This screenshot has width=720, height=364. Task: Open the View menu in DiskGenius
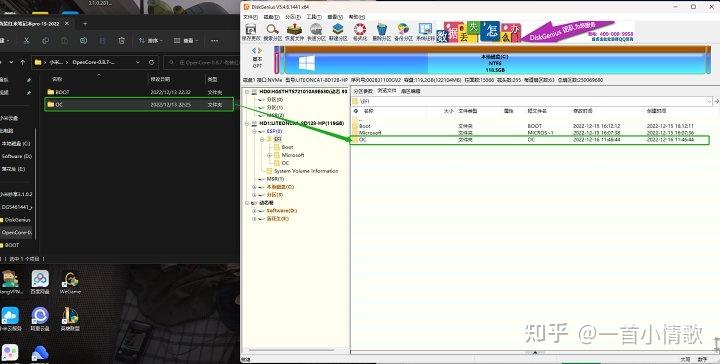click(335, 17)
